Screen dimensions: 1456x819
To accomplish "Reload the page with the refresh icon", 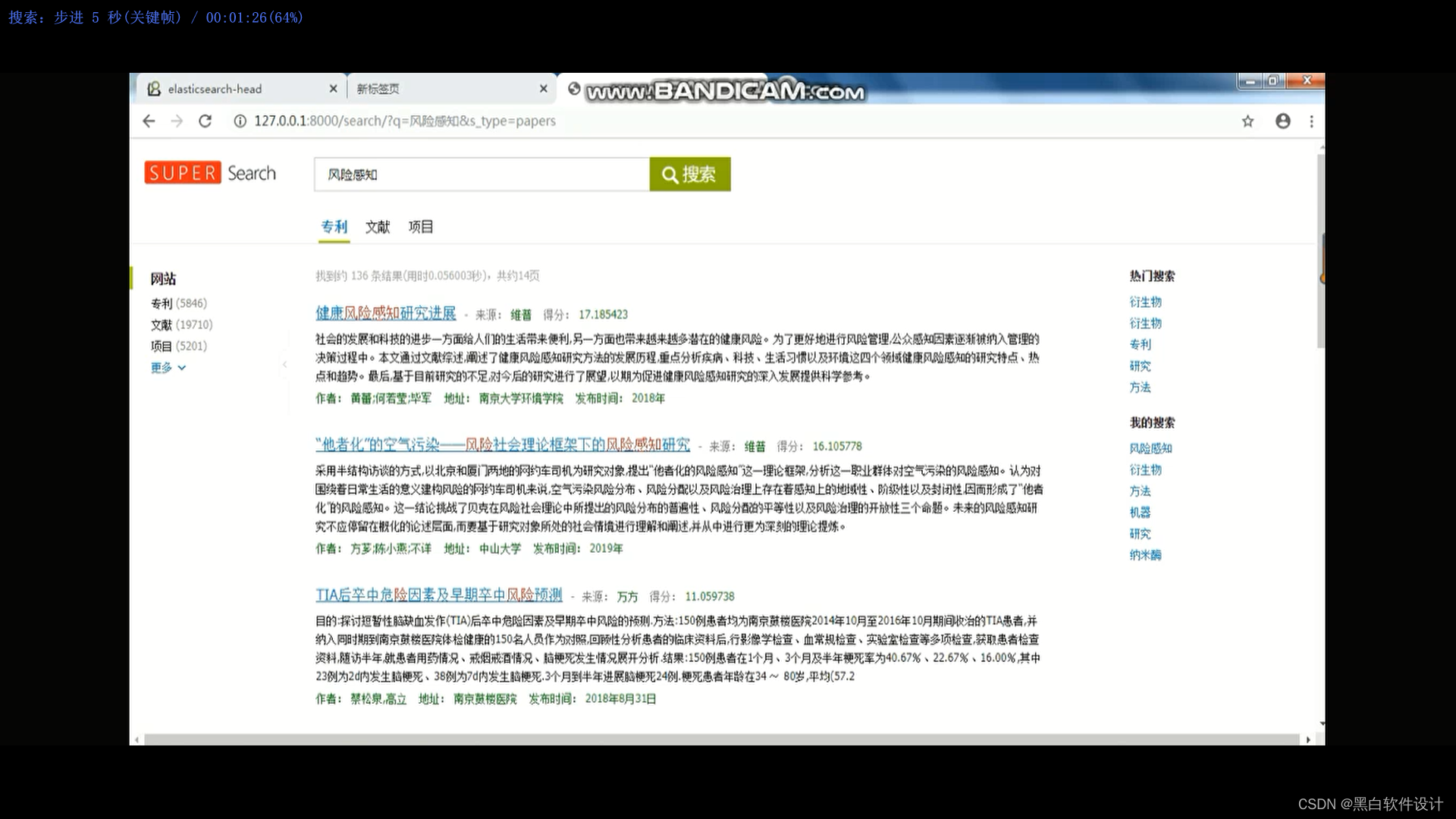I will (x=205, y=121).
